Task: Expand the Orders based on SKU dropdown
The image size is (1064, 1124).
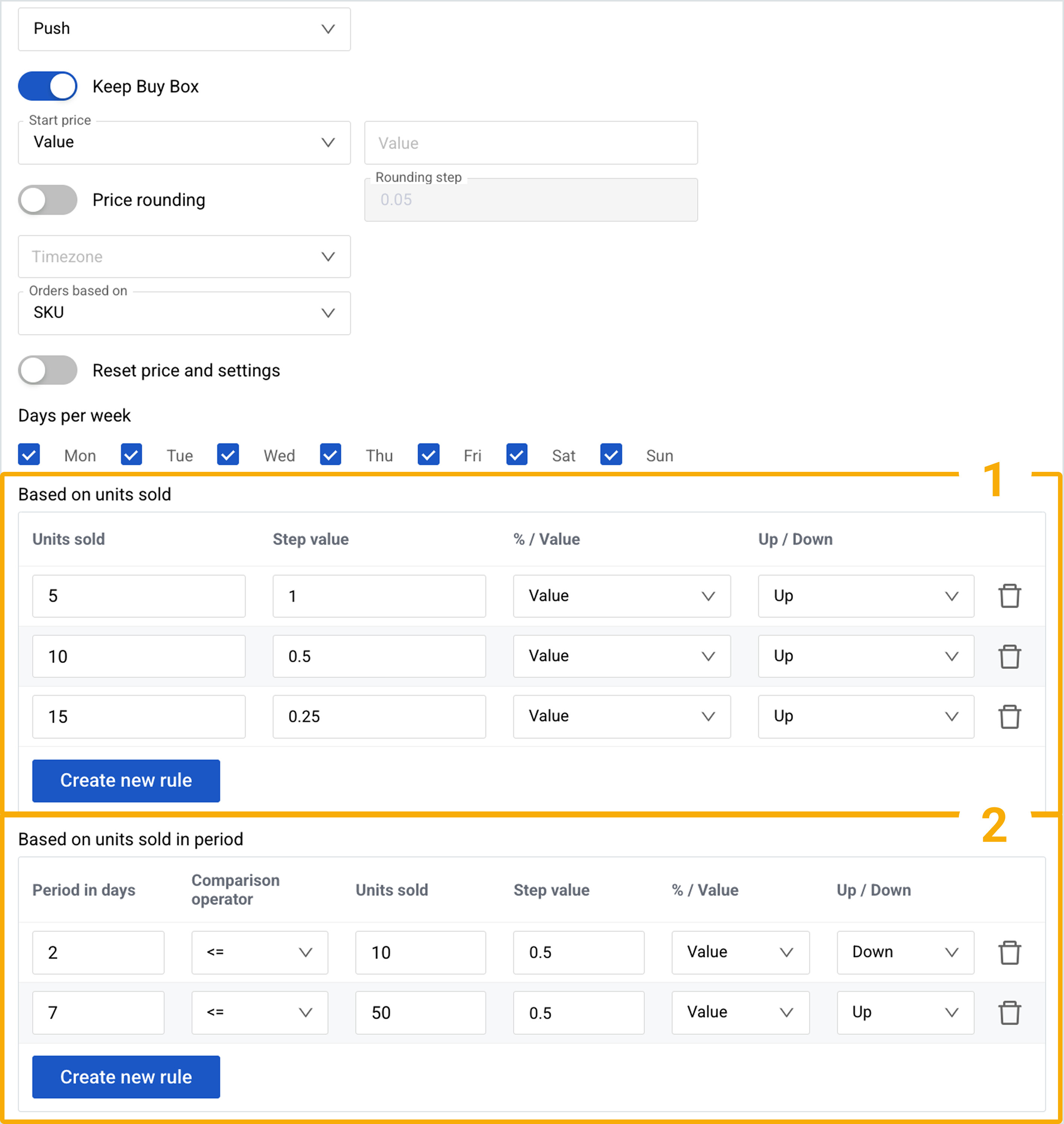Action: point(184,313)
